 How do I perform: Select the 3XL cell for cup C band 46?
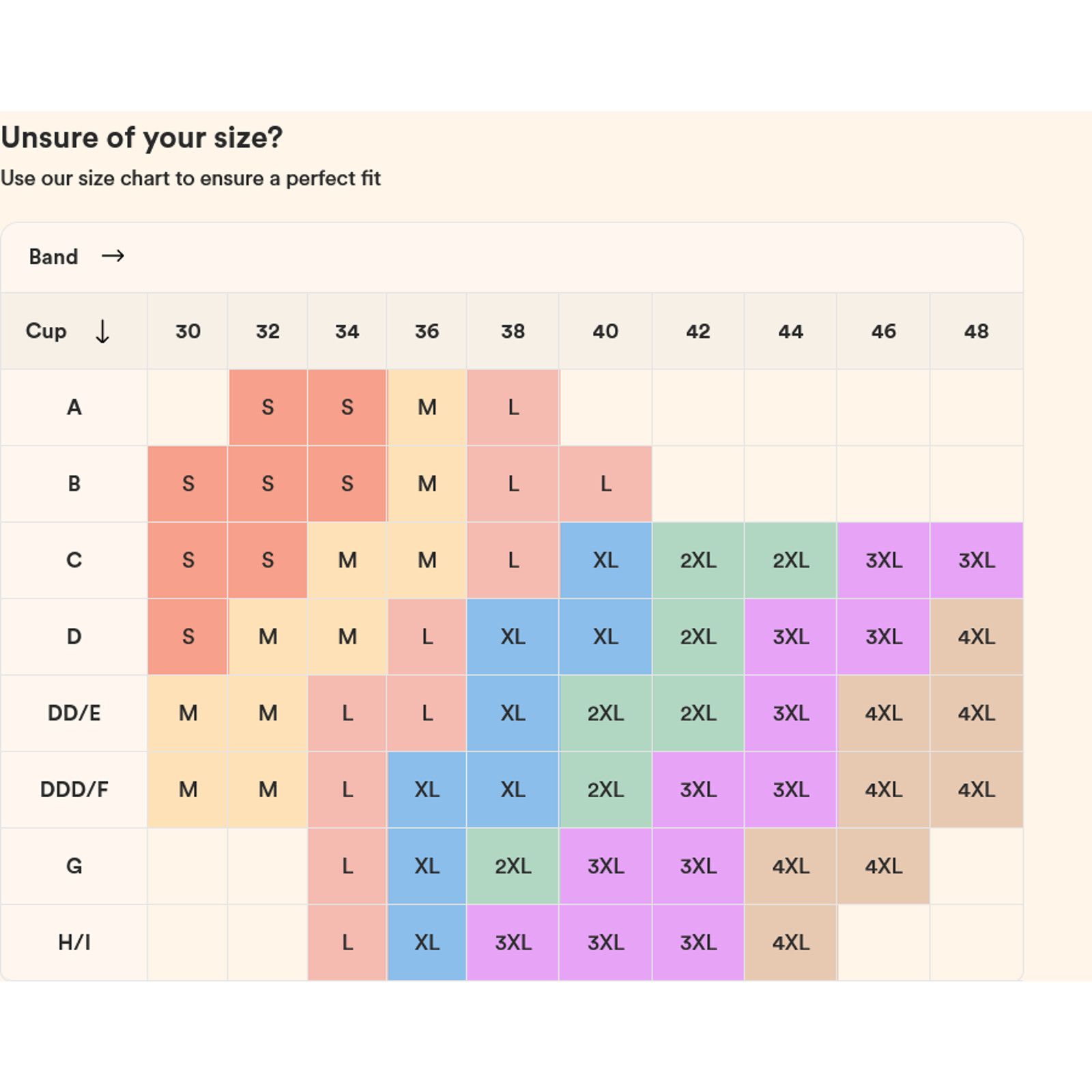(883, 560)
